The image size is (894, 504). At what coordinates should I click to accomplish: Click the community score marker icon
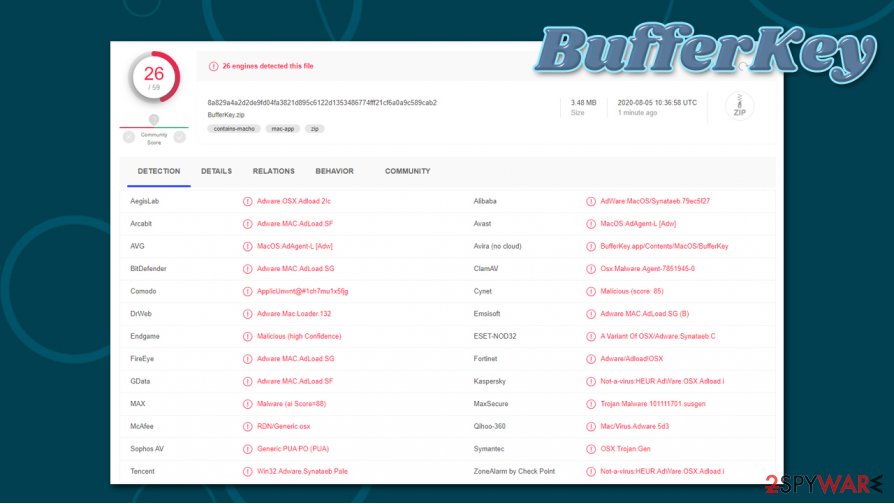click(154, 119)
